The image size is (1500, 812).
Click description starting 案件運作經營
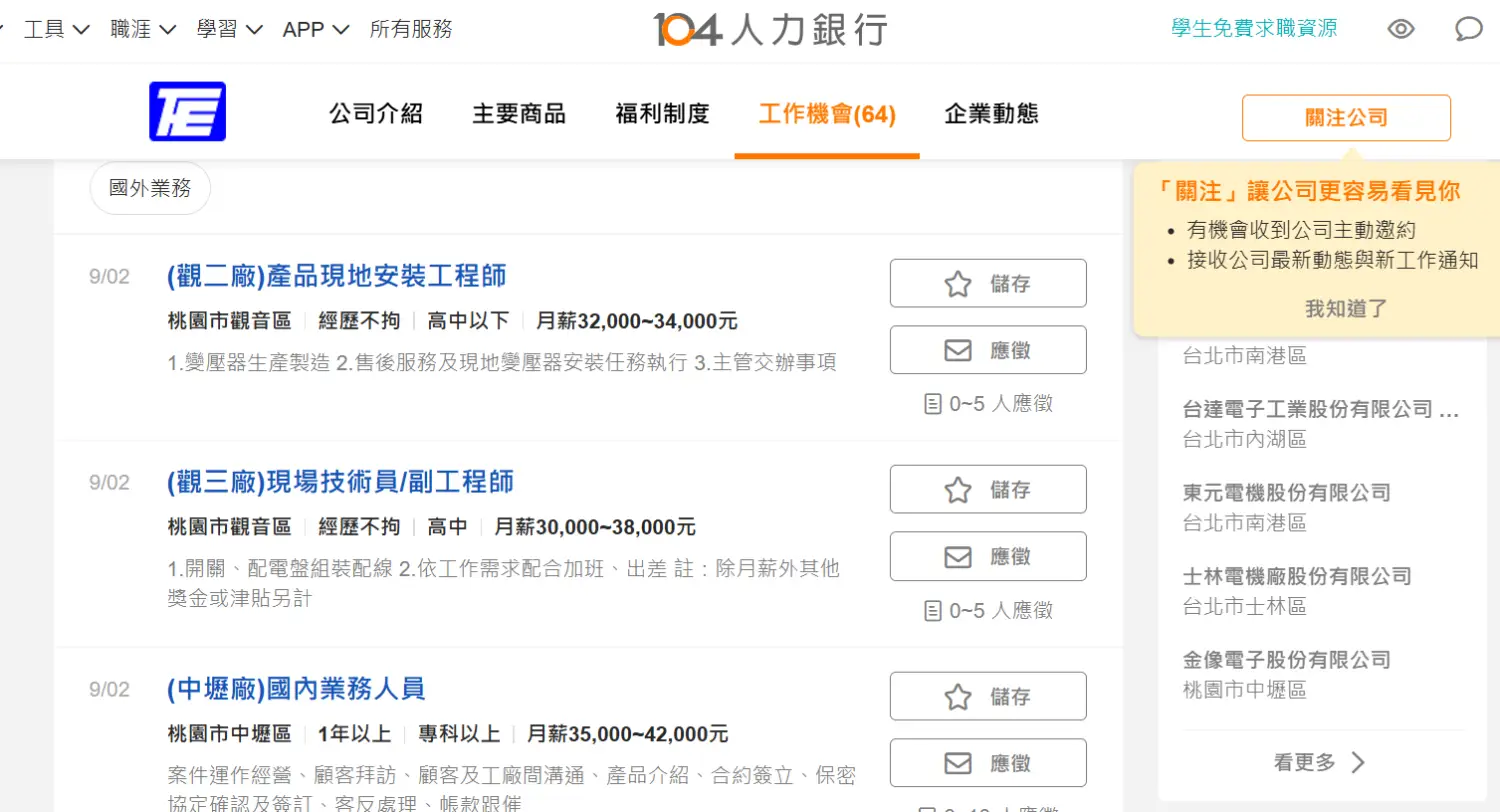[x=512, y=789]
